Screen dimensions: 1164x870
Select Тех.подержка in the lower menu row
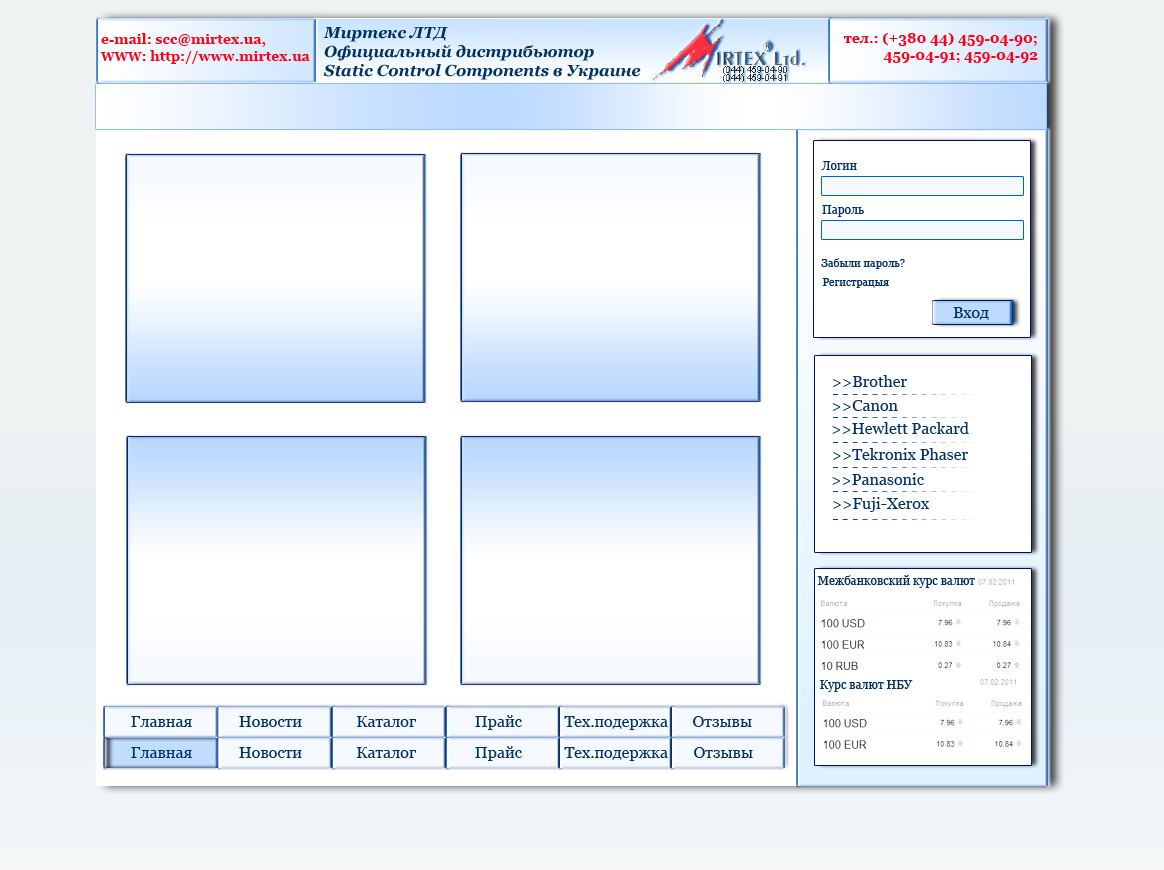click(x=615, y=753)
